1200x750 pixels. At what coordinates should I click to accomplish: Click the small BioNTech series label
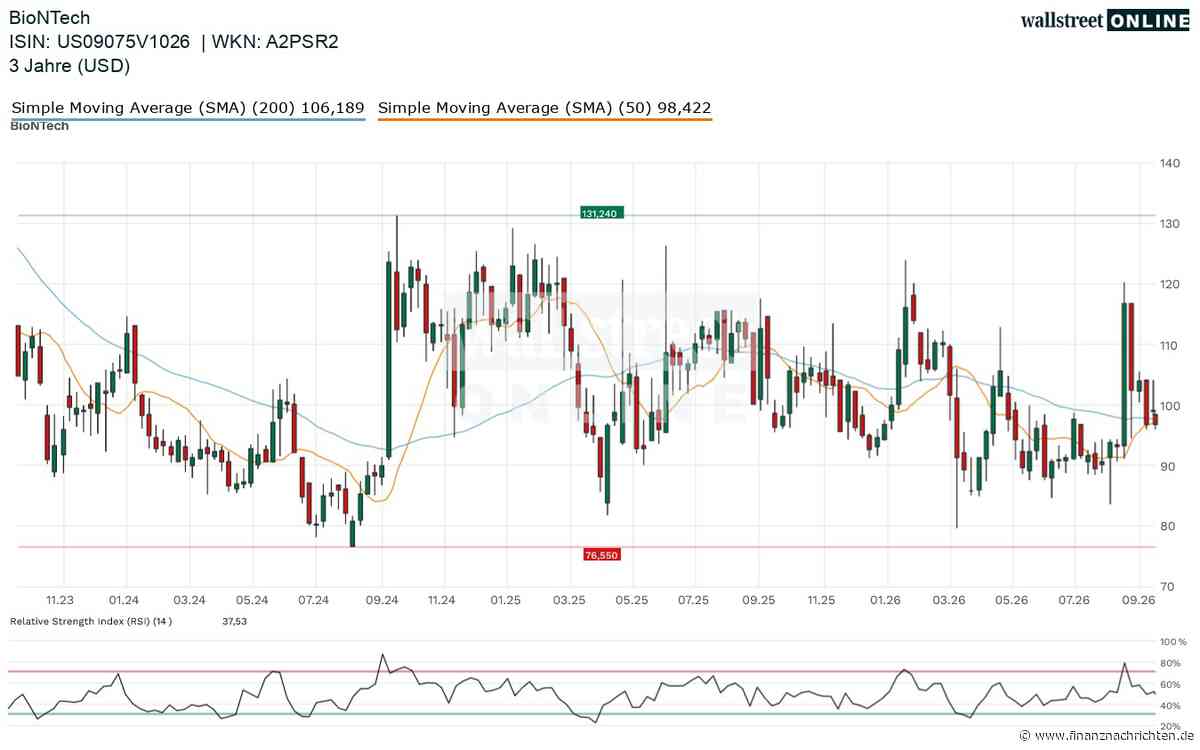click(39, 126)
